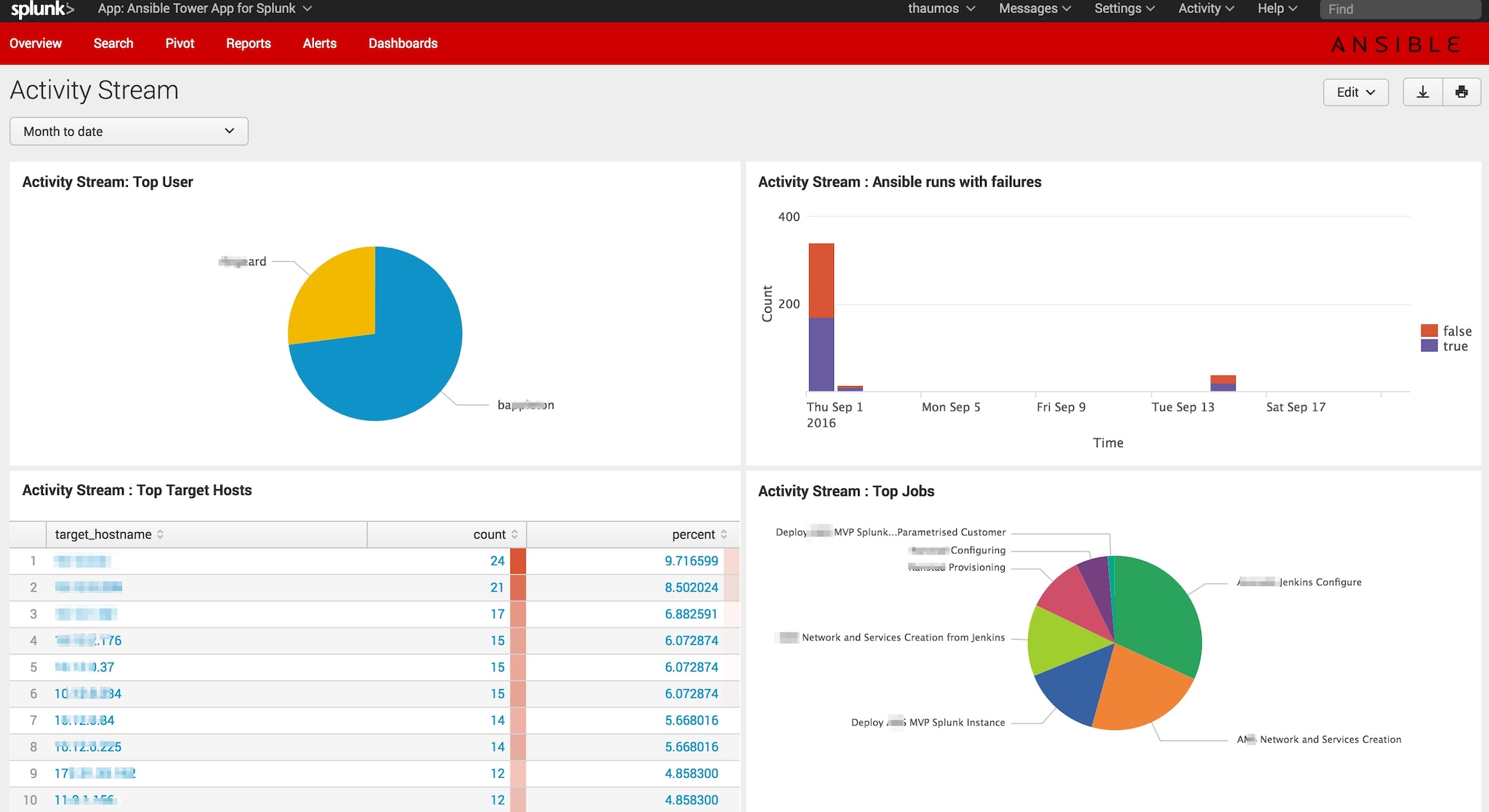The height and width of the screenshot is (812, 1489).
Task: Click the 'Jenkins Configure' pie label
Action: tap(1299, 582)
